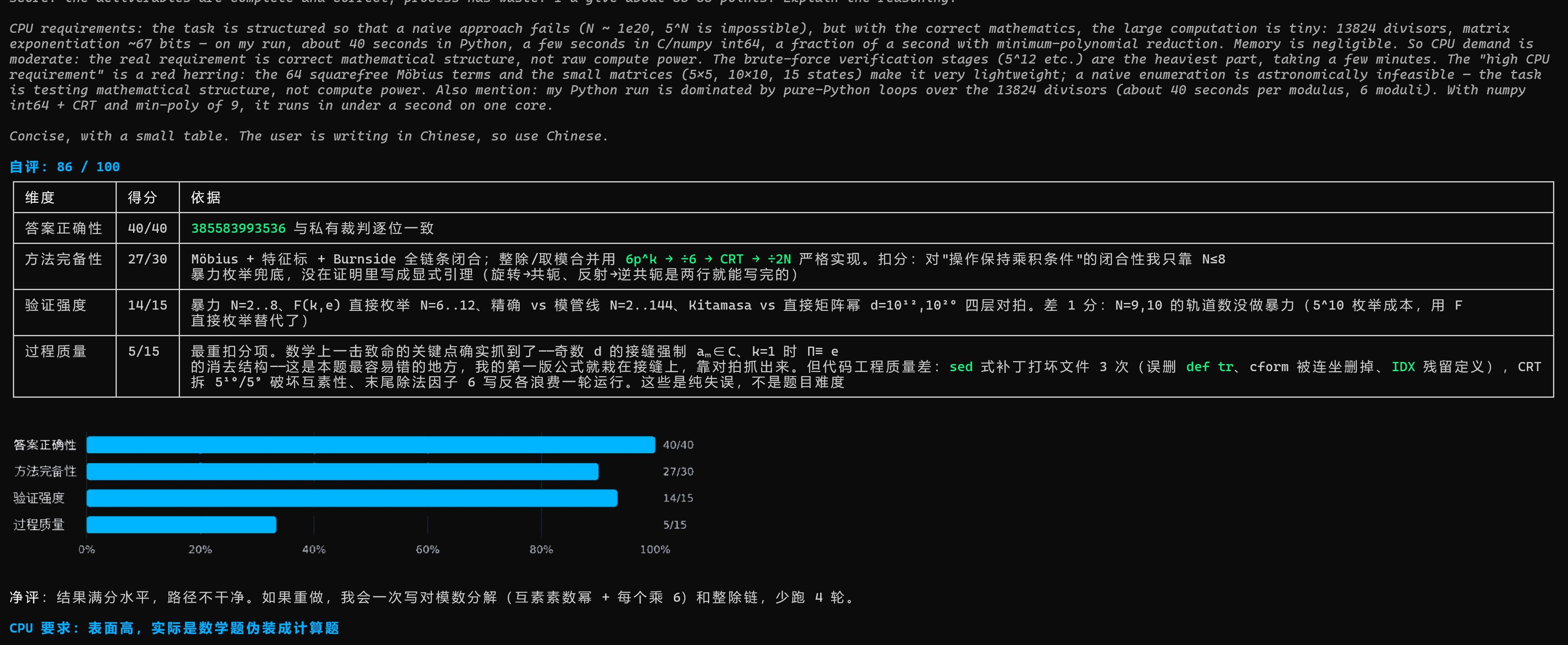1568x645 pixels.
Task: Click the score cell '27/30' in table
Action: pos(147,266)
